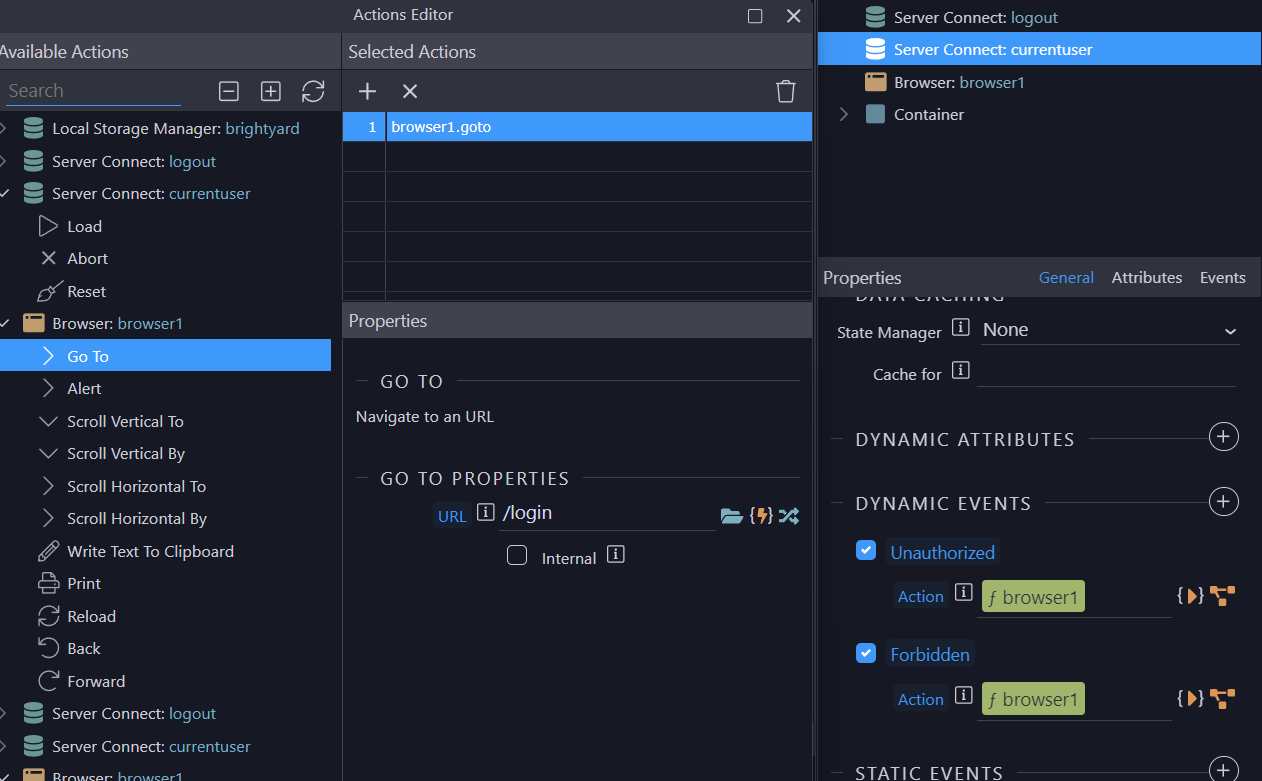
Task: Enable the Internal checkbox under Go To
Action: (x=517, y=555)
